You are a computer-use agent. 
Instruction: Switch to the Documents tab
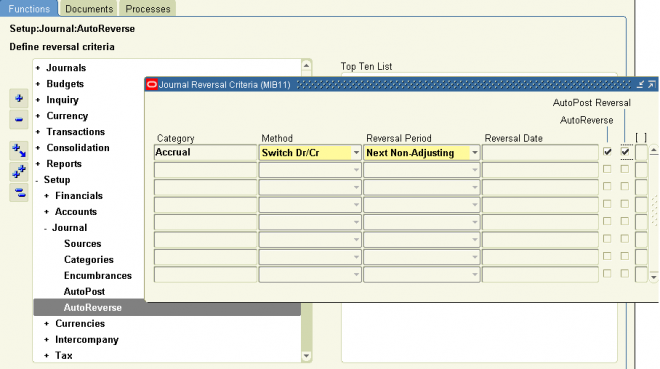pos(89,9)
